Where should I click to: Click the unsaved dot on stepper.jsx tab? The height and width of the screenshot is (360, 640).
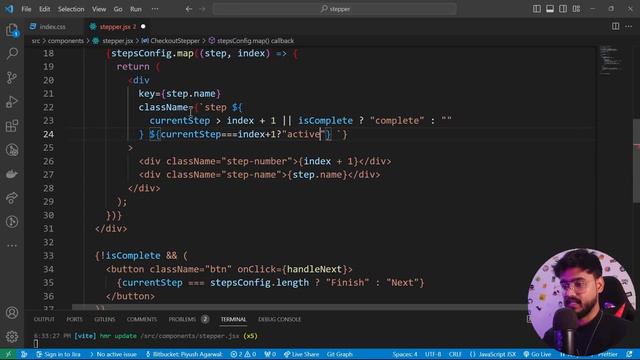point(143,27)
